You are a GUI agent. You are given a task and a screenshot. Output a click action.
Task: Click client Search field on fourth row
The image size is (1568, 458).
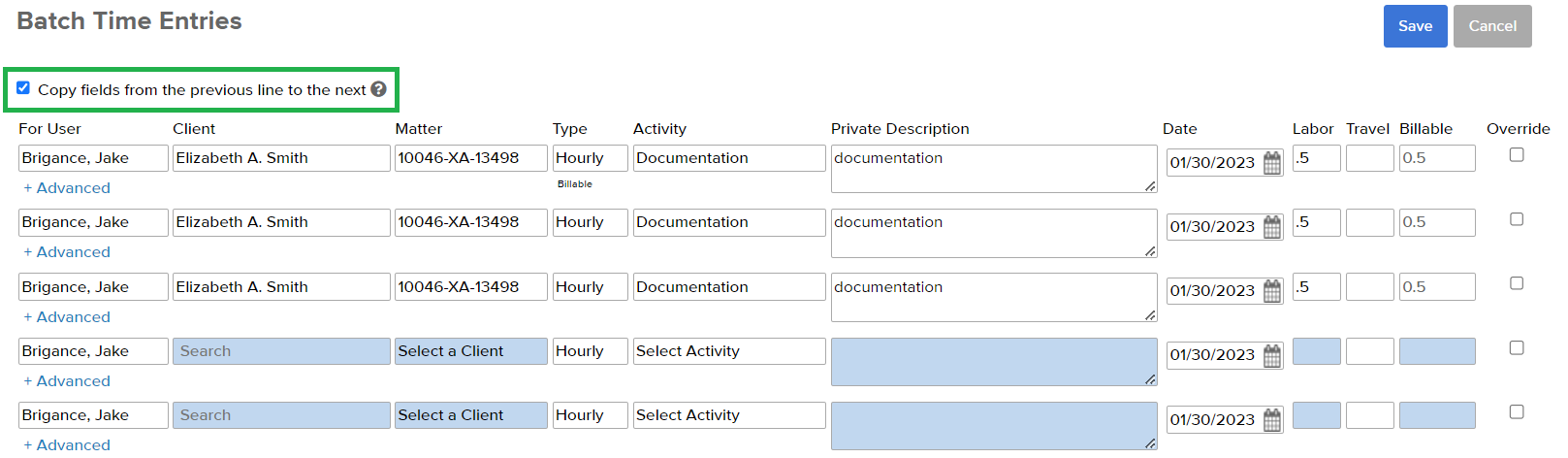pyautogui.click(x=281, y=351)
